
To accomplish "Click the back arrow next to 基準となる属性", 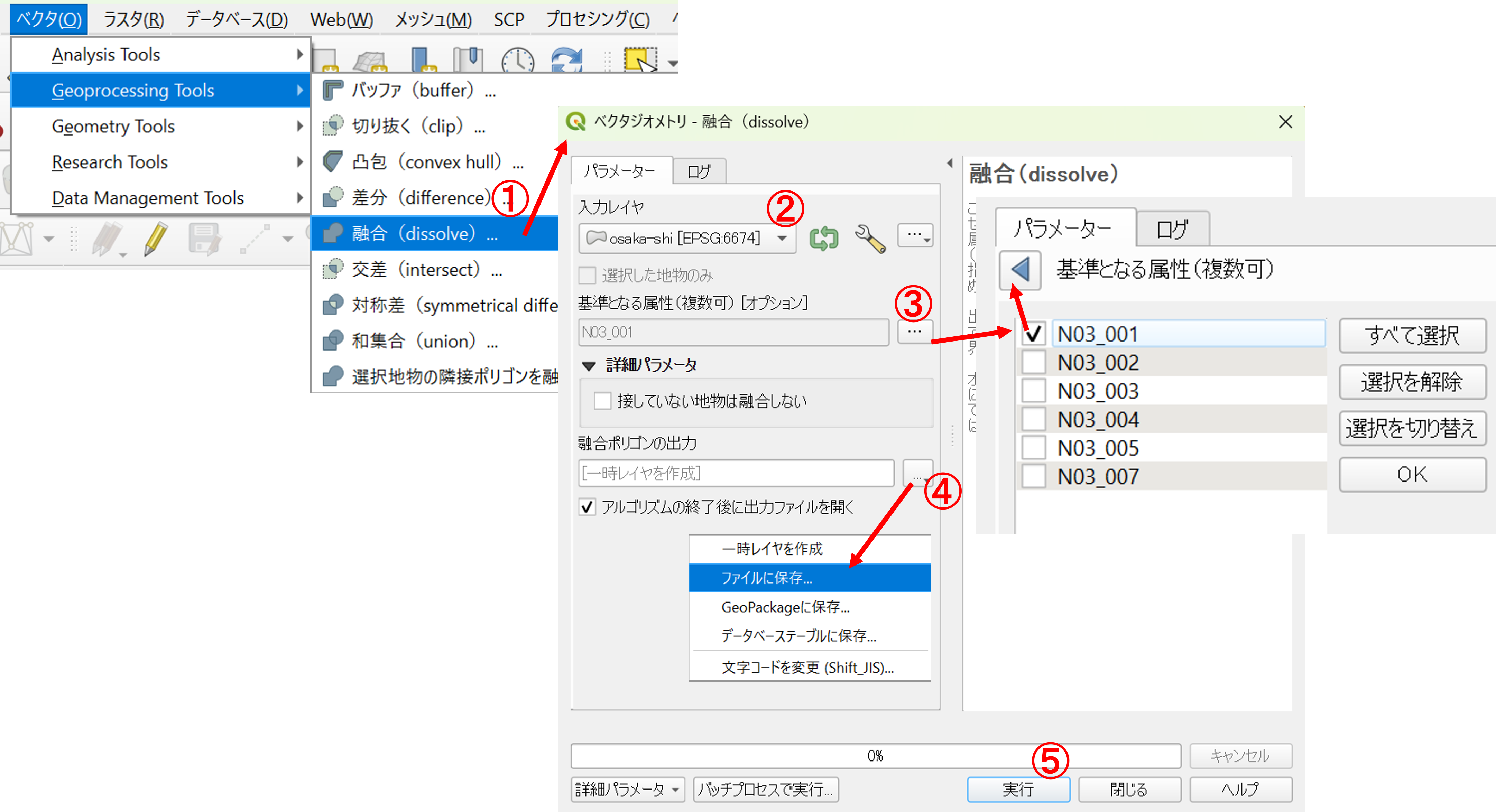I will pos(1020,270).
